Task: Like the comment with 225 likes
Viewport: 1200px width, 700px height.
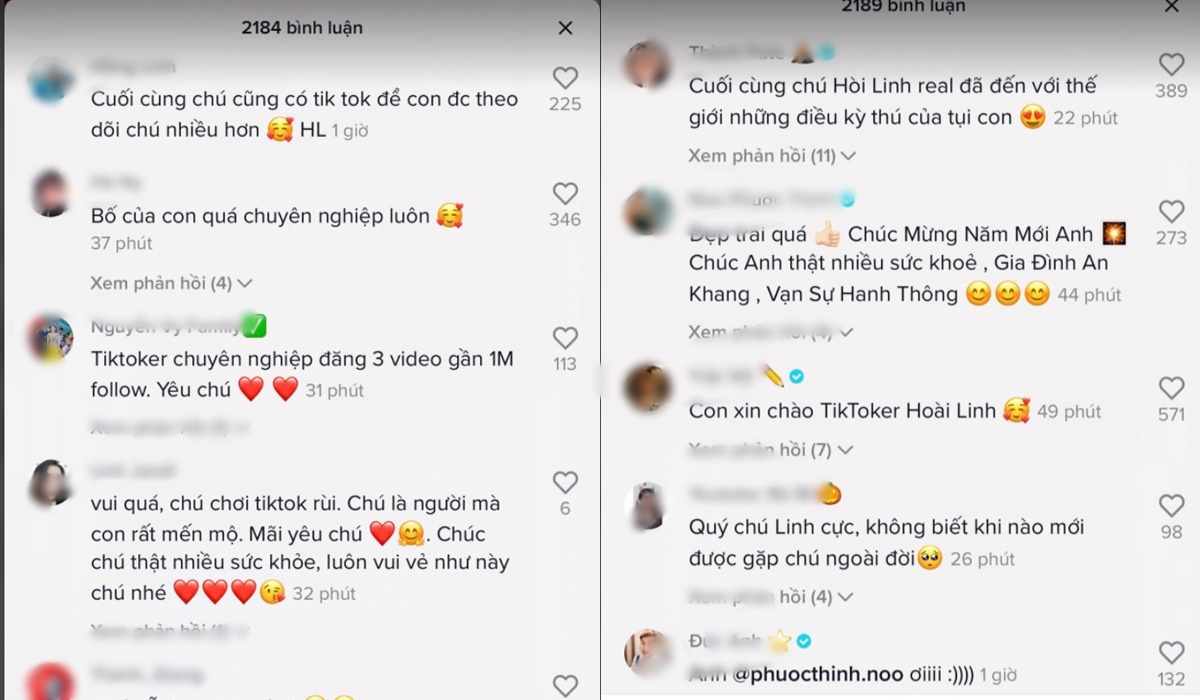Action: pyautogui.click(x=565, y=77)
